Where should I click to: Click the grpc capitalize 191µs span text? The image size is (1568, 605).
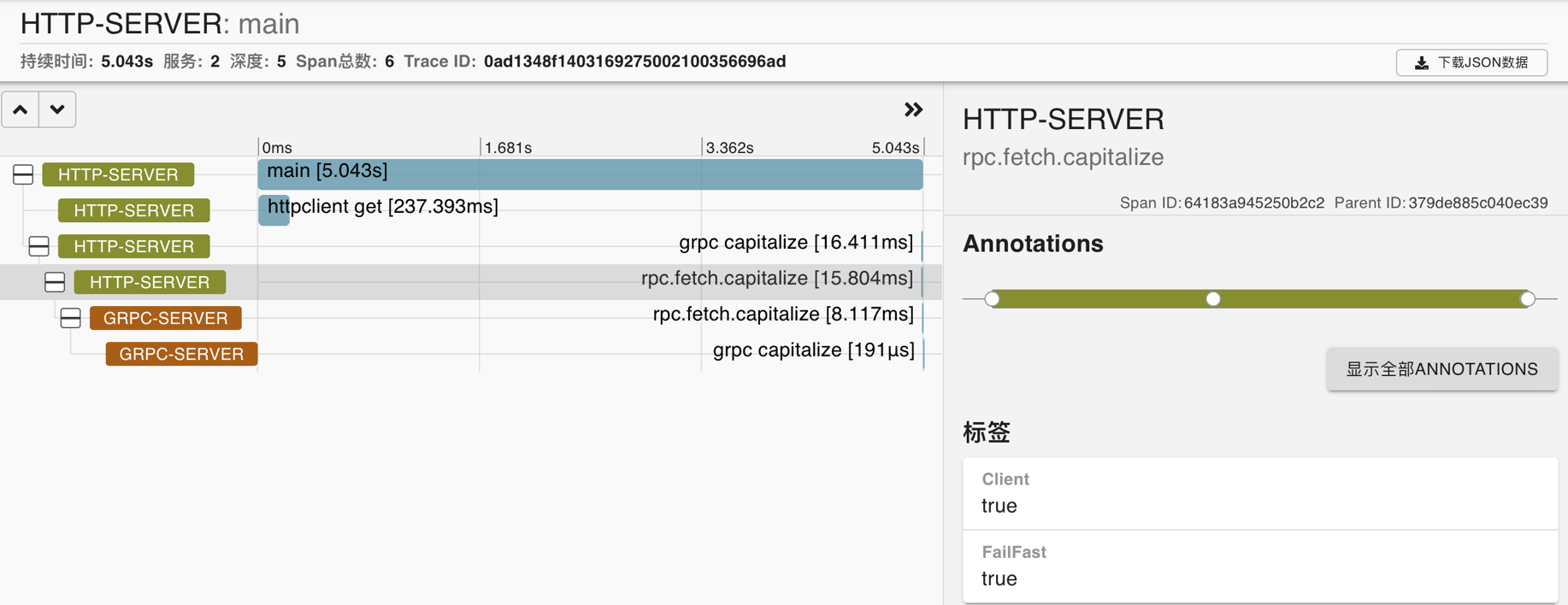click(x=814, y=350)
